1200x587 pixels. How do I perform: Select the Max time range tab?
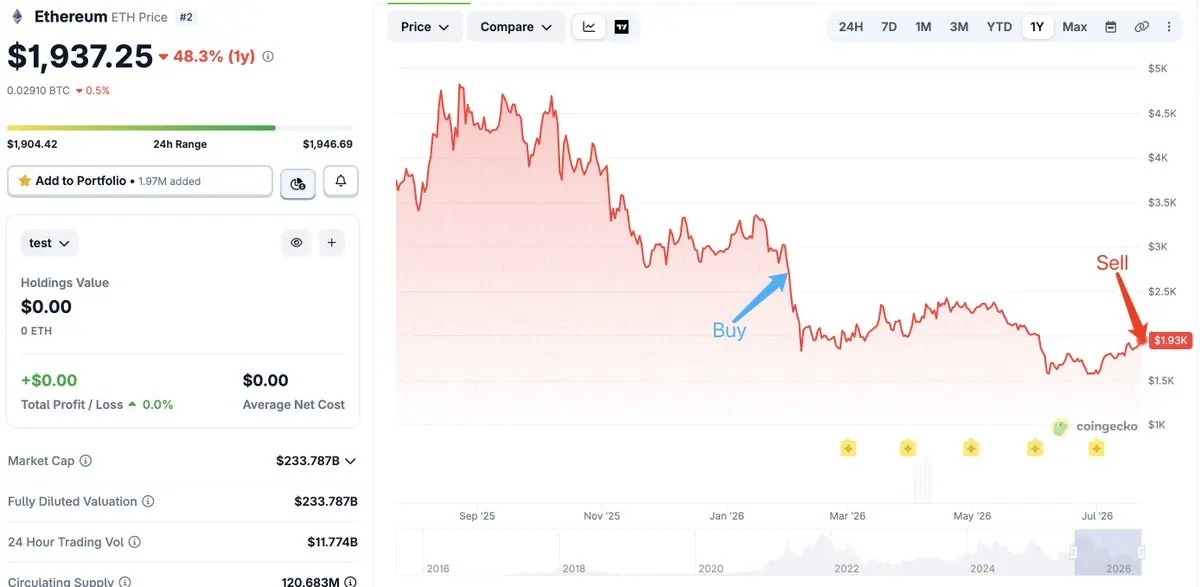tap(1075, 27)
